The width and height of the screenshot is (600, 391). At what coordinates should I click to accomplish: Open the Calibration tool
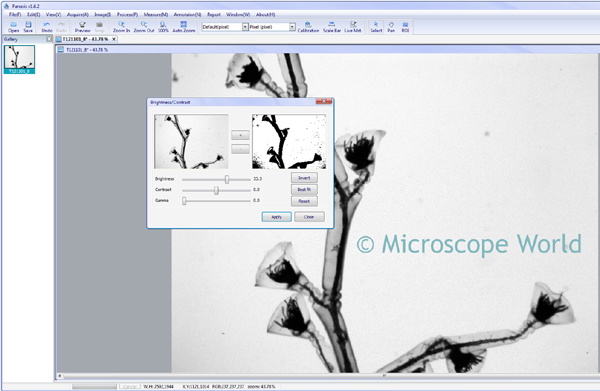click(x=308, y=27)
